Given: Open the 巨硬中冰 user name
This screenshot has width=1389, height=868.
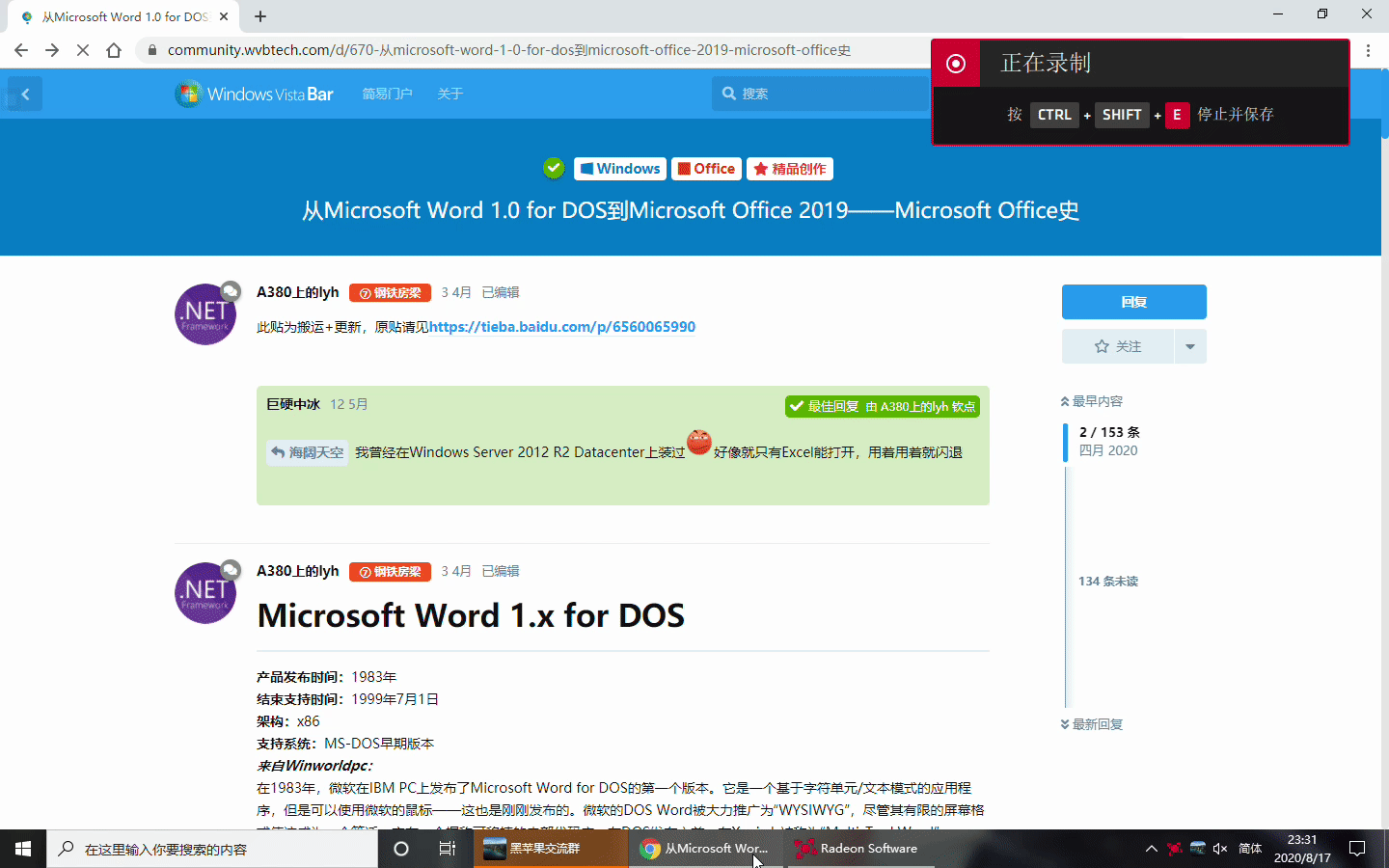Looking at the screenshot, I should (293, 404).
